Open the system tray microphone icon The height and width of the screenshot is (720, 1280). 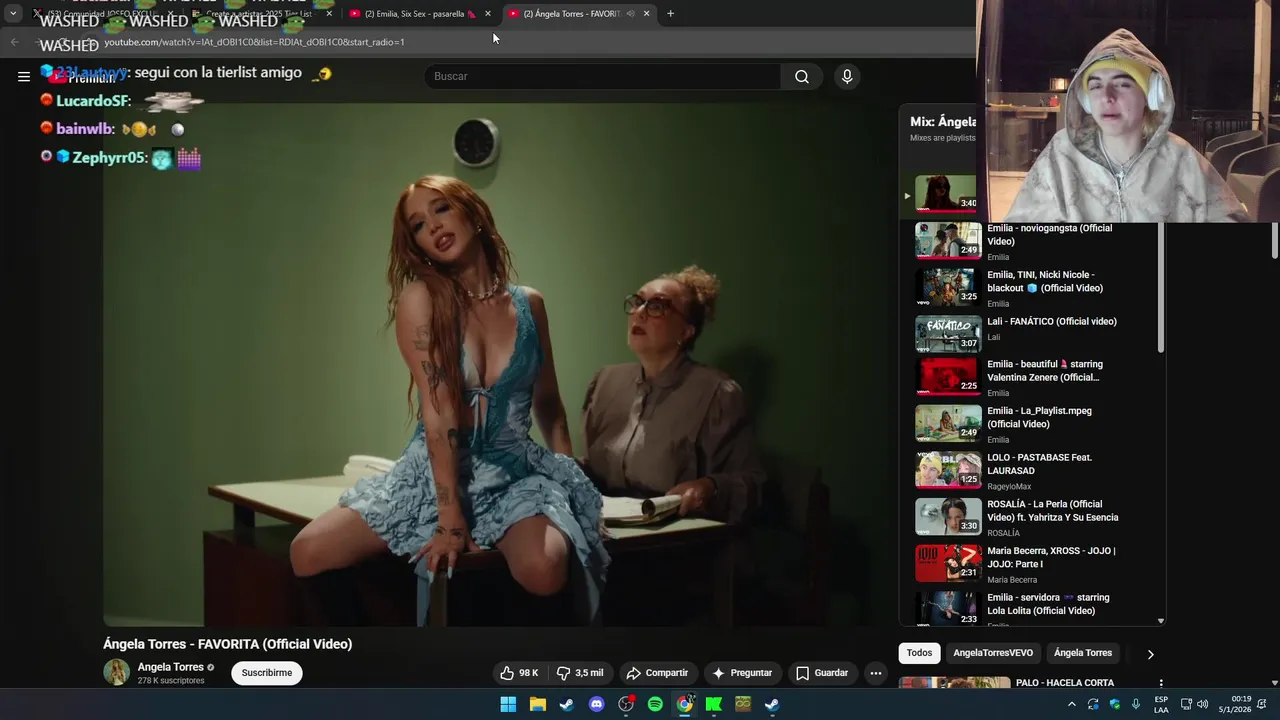click(1136, 704)
